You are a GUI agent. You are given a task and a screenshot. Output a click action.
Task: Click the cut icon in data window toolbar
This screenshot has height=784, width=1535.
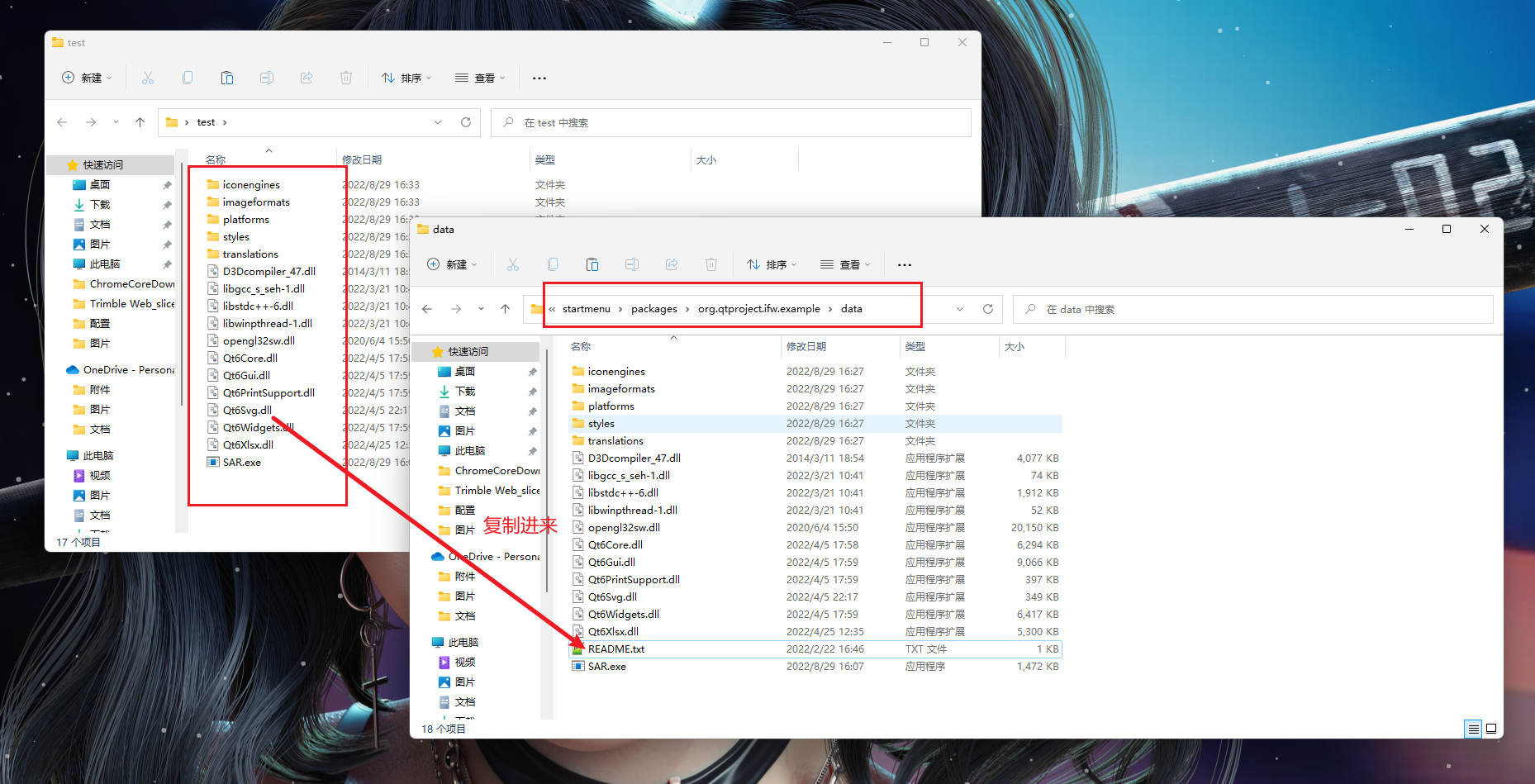coord(513,264)
